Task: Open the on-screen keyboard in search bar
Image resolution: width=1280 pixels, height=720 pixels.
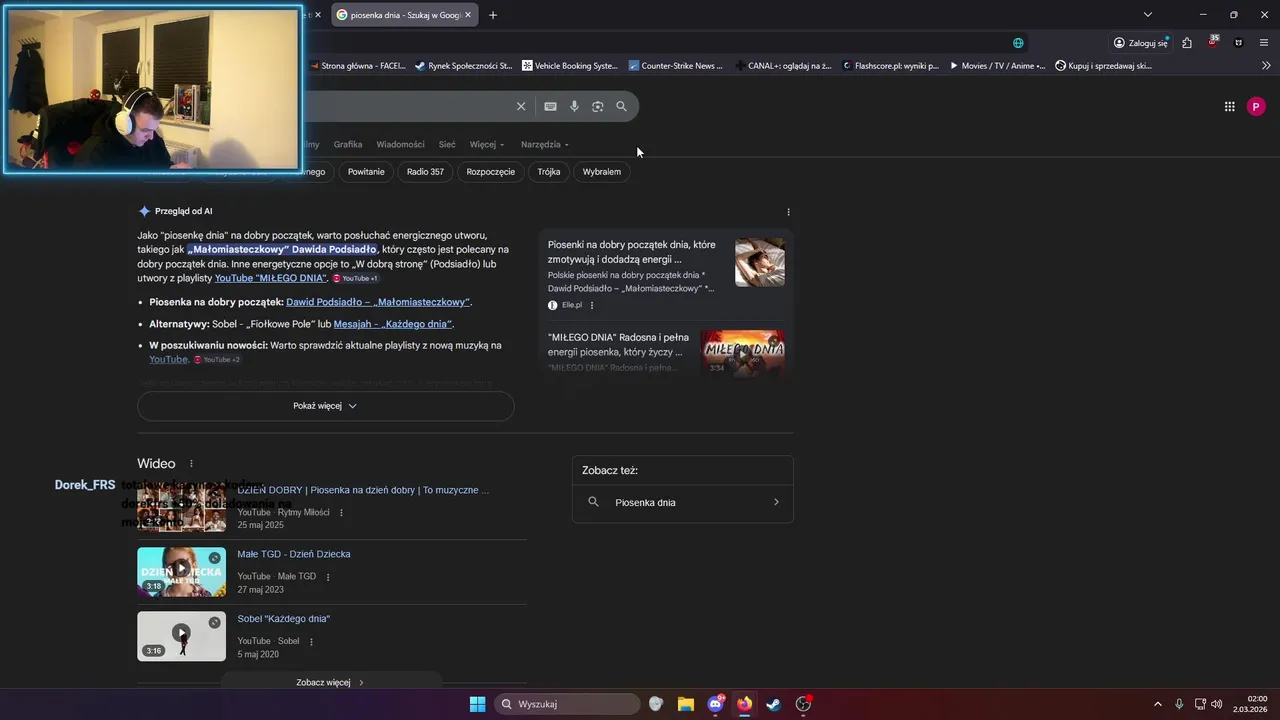Action: tap(550, 106)
